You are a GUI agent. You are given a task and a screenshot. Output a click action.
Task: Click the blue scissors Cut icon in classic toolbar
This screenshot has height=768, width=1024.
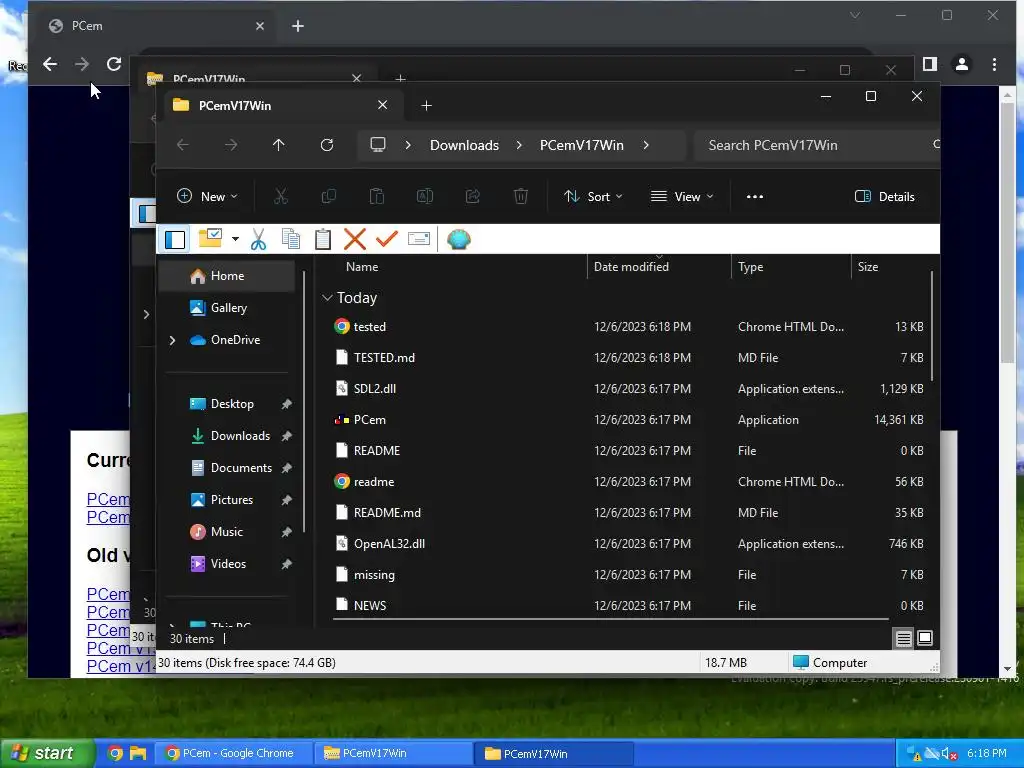[259, 240]
